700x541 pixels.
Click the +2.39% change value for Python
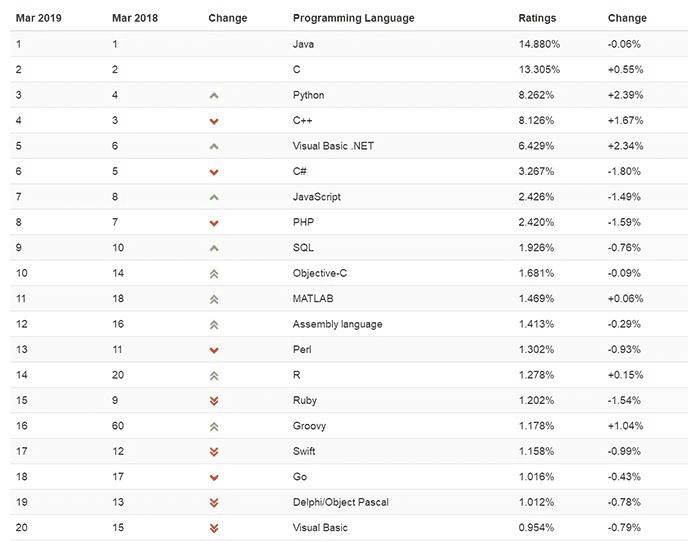pos(625,95)
